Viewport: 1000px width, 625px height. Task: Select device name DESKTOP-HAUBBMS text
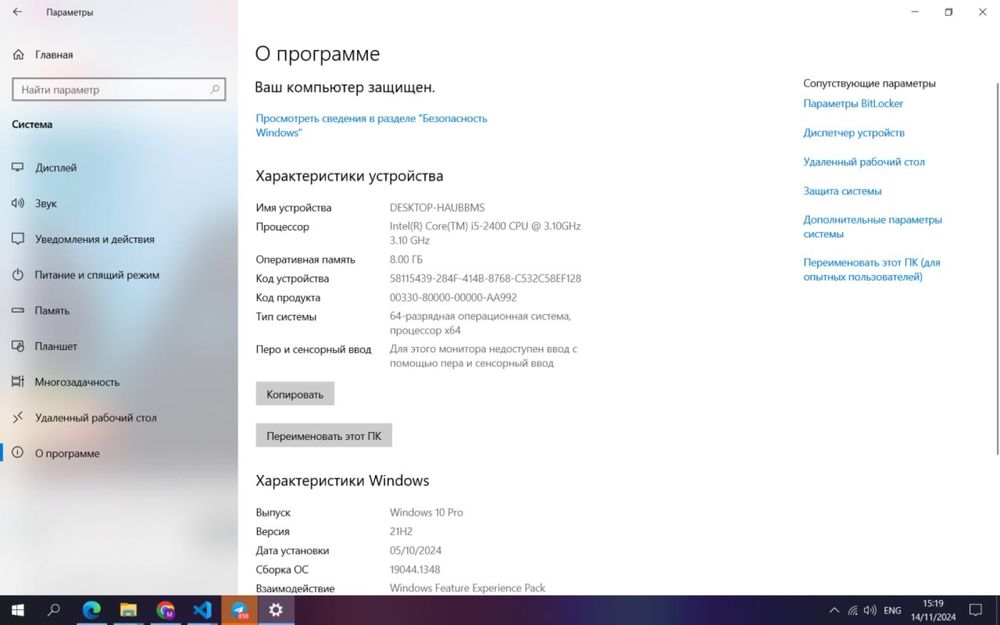(x=437, y=208)
